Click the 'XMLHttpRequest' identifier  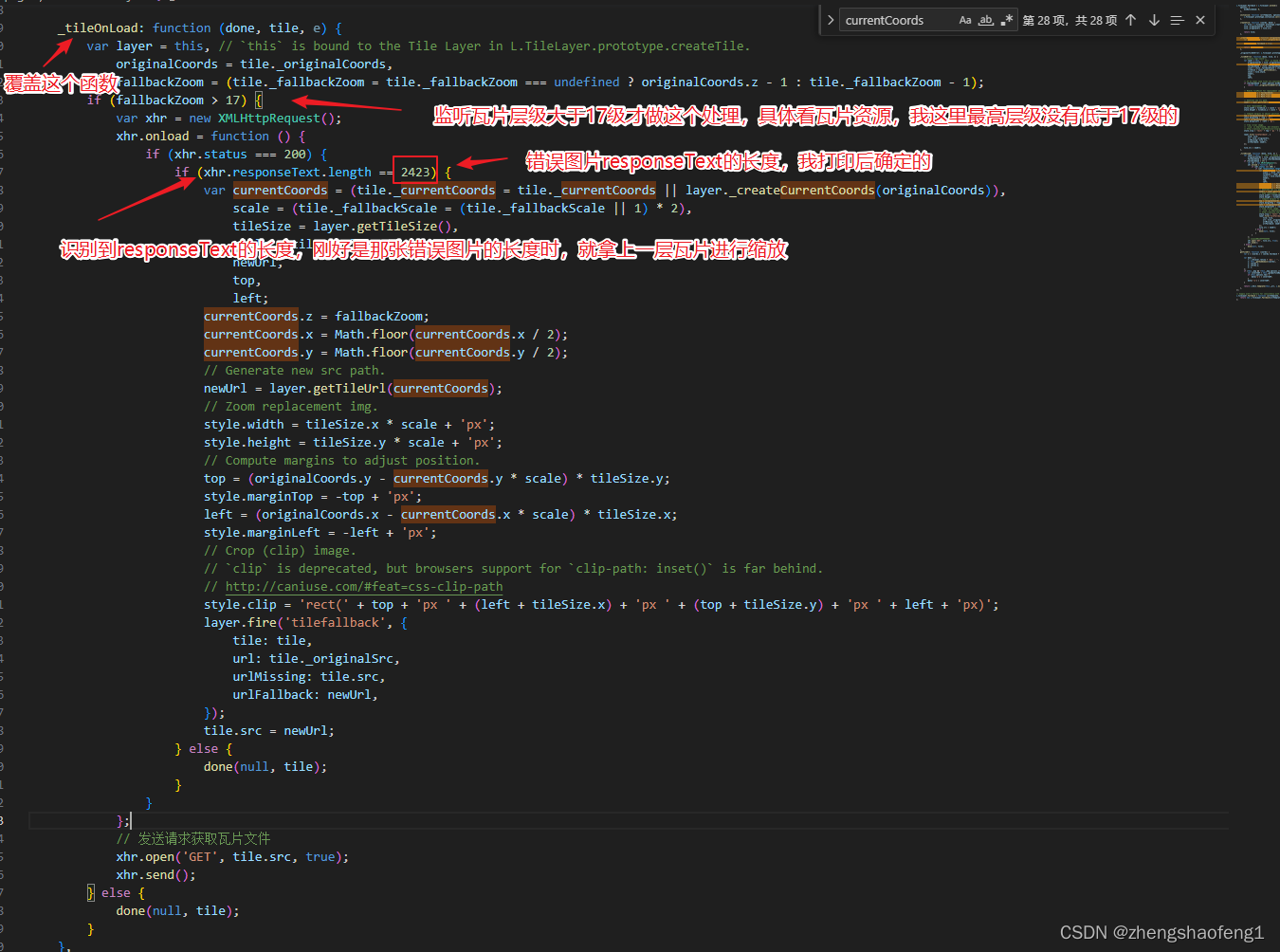269,119
